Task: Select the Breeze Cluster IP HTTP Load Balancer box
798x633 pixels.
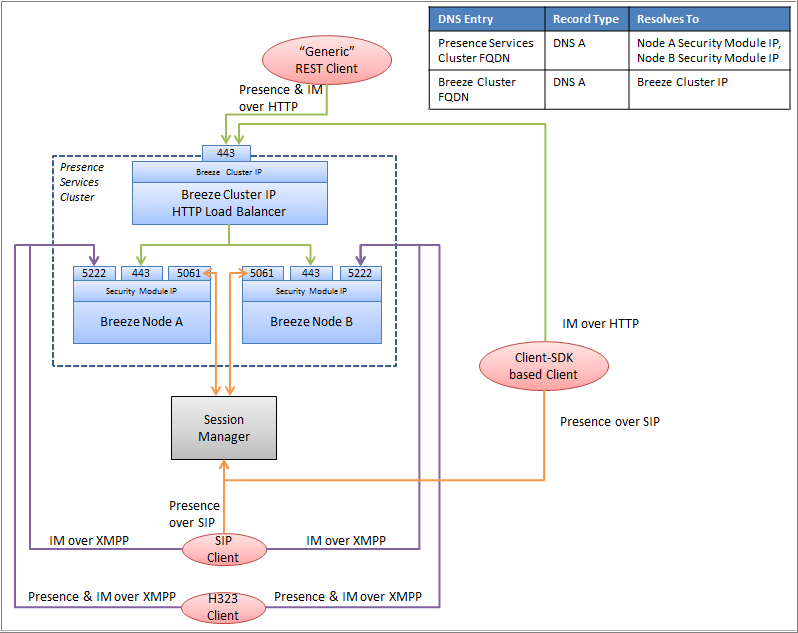Action: point(230,203)
